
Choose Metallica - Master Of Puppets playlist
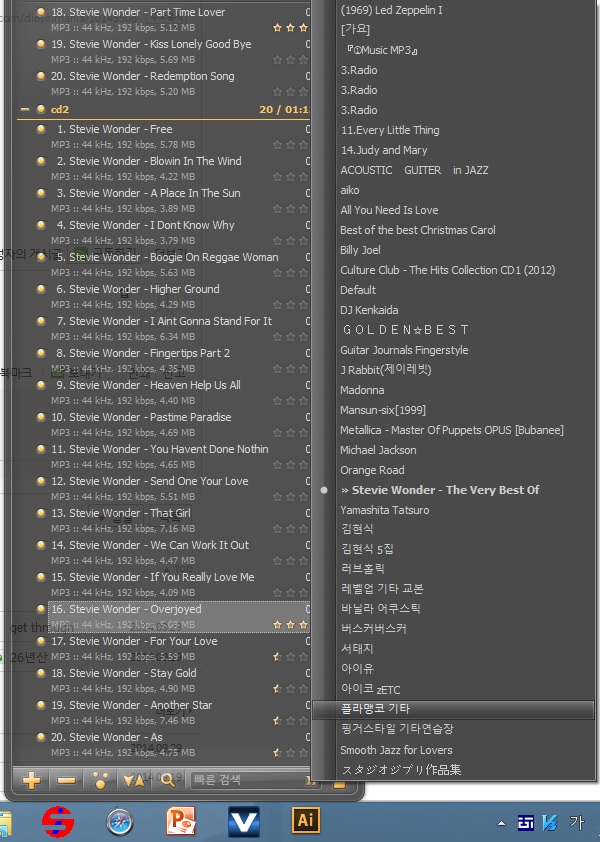(x=452, y=430)
